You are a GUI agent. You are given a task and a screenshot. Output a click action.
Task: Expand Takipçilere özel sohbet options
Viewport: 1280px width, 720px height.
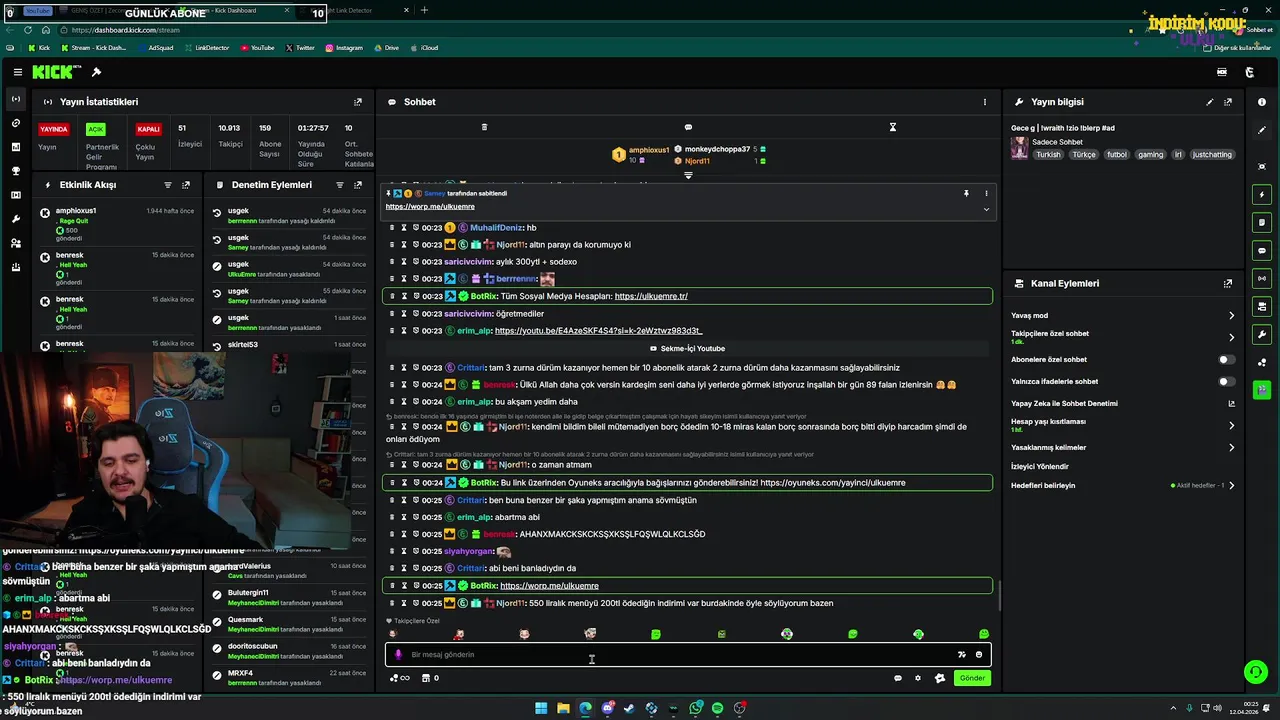click(x=1232, y=338)
